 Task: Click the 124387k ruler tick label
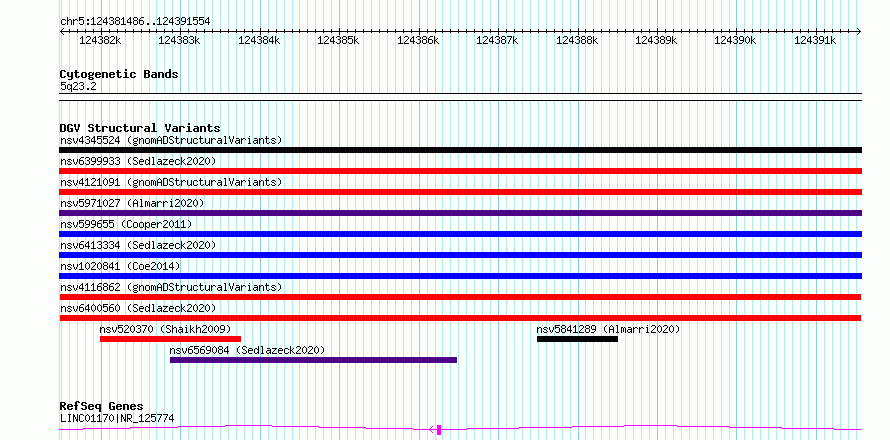click(497, 41)
